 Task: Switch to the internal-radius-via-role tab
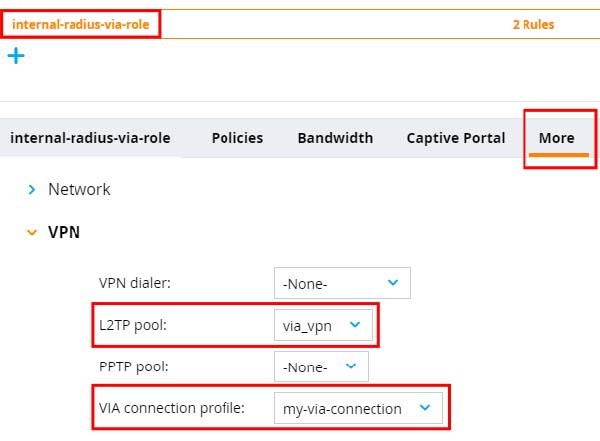(90, 138)
